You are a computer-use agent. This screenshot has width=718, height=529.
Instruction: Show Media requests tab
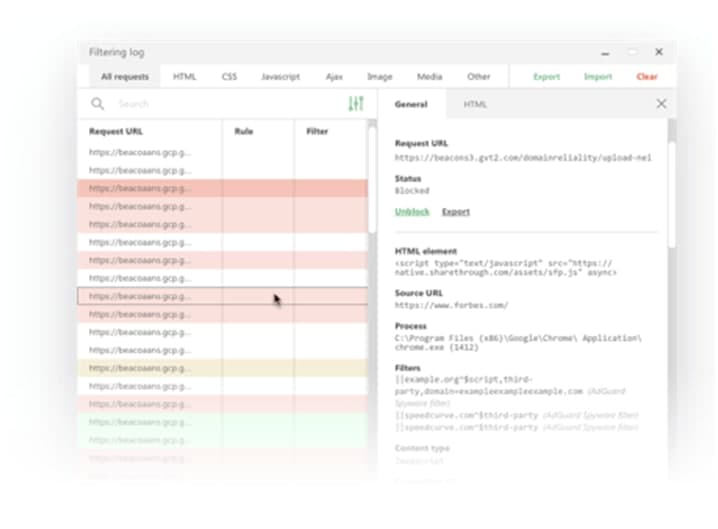pos(429,77)
